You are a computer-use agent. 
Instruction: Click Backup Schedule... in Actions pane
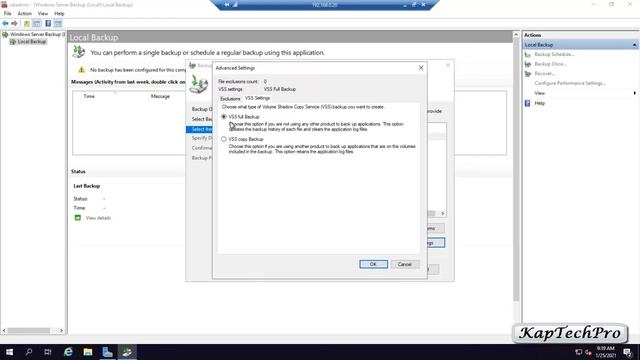pyautogui.click(x=554, y=54)
